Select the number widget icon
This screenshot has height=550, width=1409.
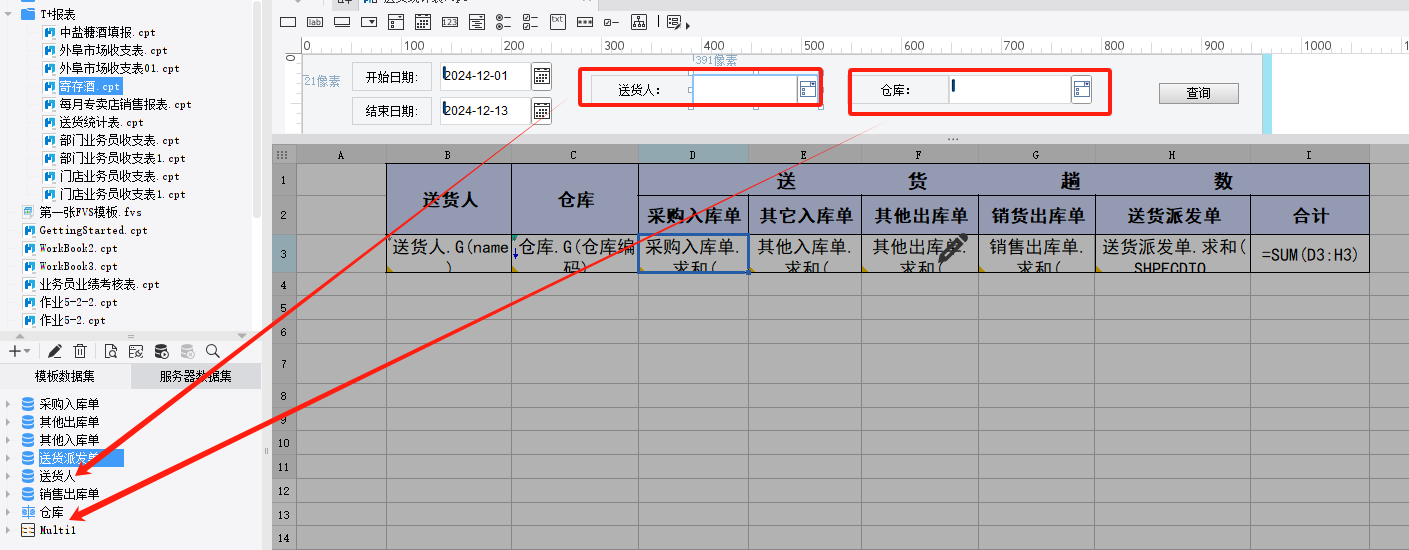click(x=450, y=21)
